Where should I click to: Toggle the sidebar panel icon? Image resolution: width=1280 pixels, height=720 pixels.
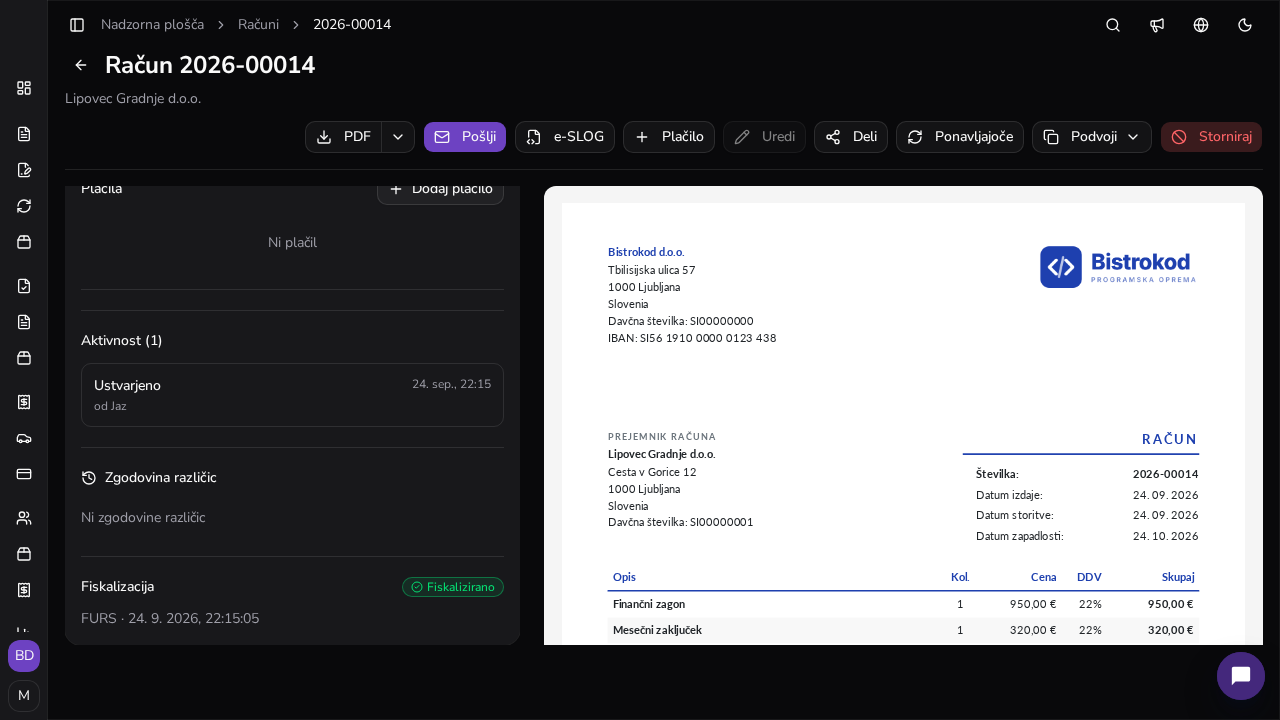(x=77, y=25)
